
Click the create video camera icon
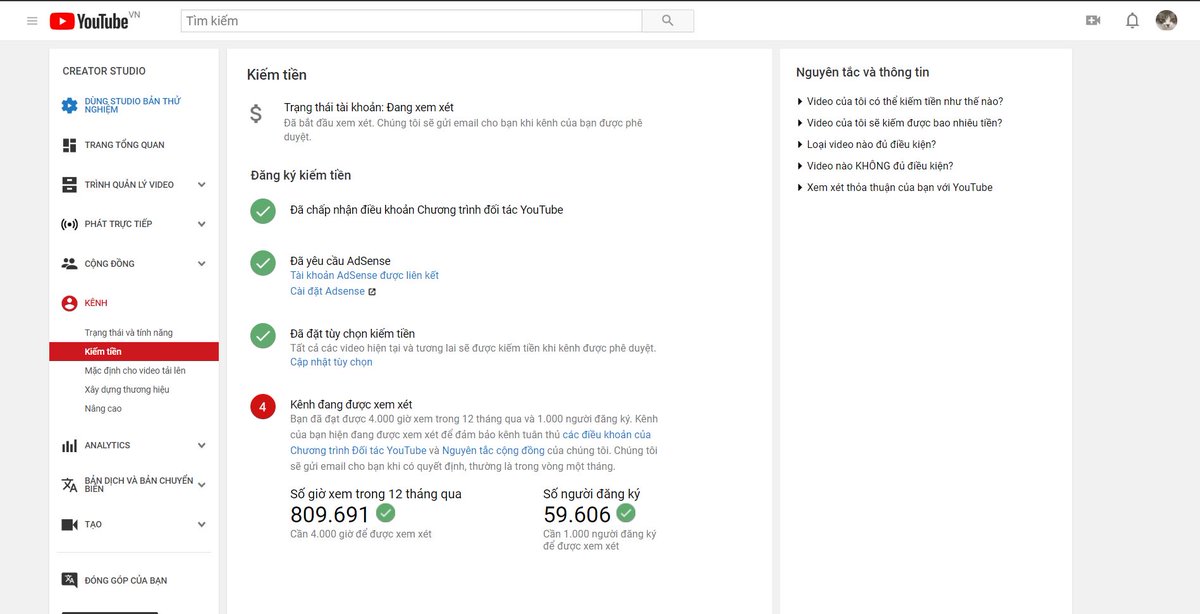tap(1093, 21)
